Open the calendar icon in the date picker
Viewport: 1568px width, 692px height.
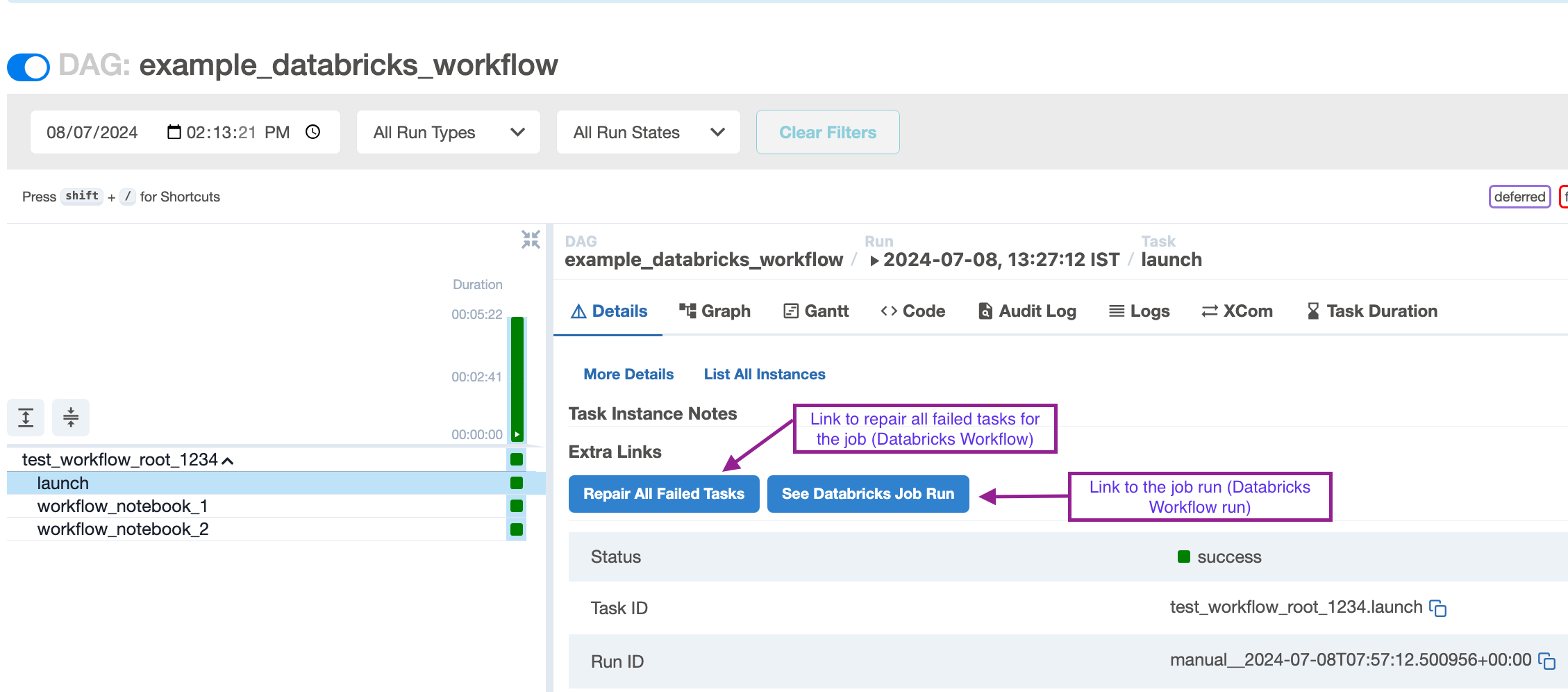click(x=174, y=131)
